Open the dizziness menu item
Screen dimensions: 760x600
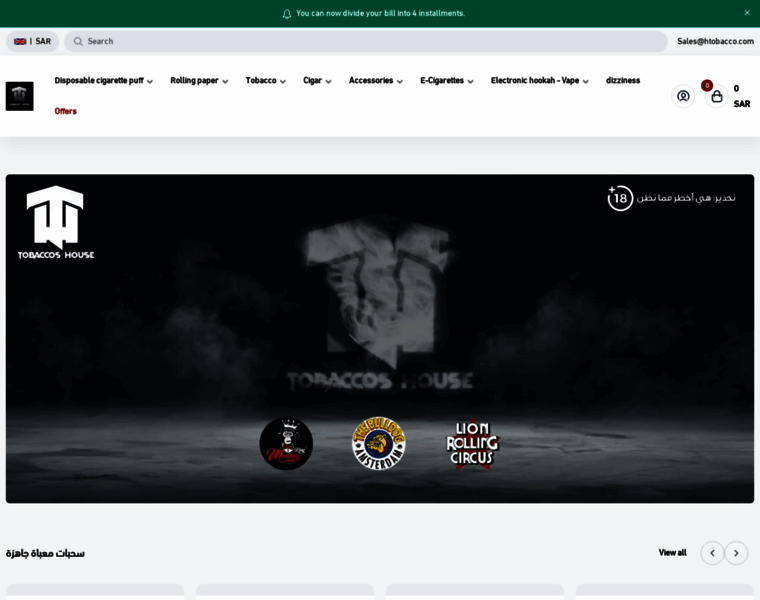coord(623,81)
